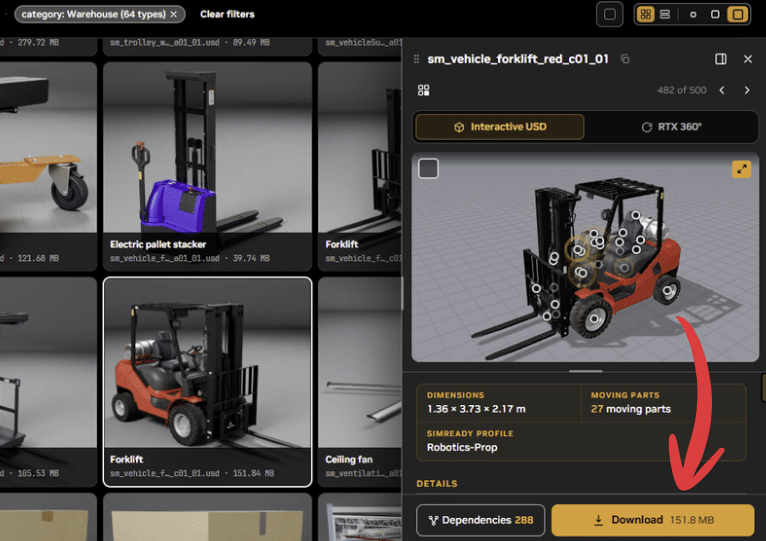Open the selected red Forklift card
Screen dimensions: 766x541
(x=207, y=382)
